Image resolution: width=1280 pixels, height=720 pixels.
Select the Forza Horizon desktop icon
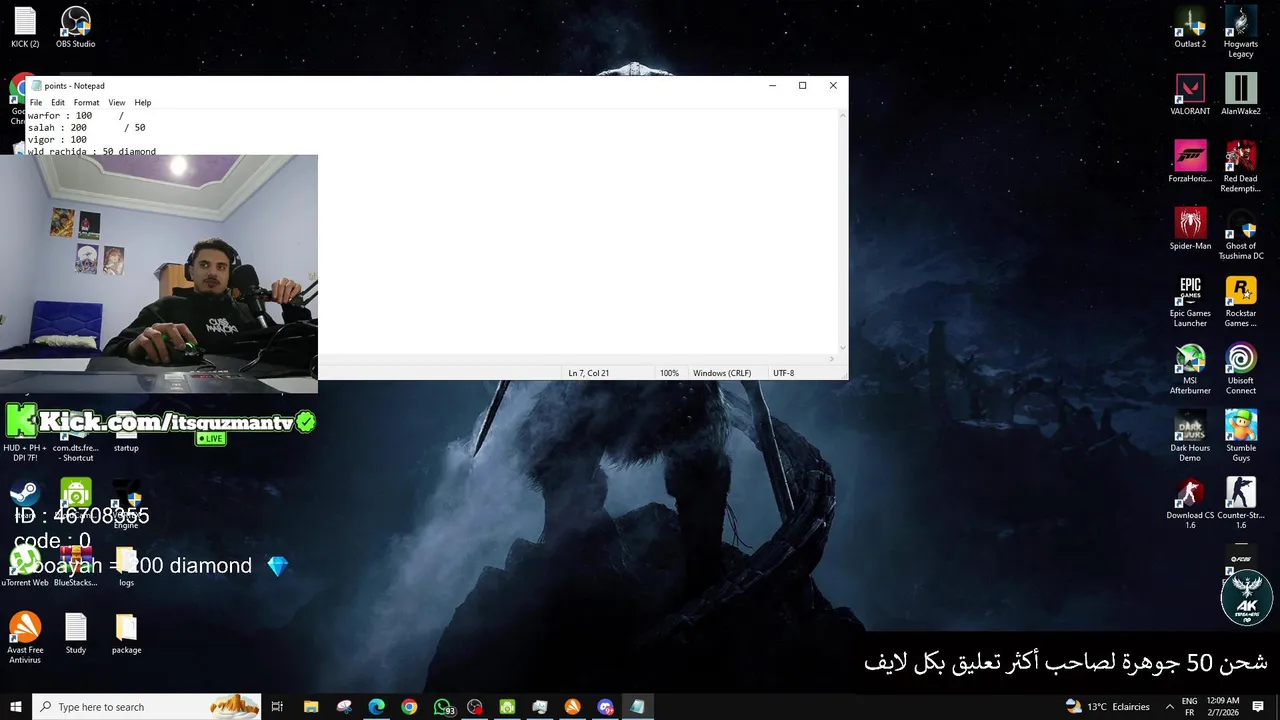coord(1190,162)
